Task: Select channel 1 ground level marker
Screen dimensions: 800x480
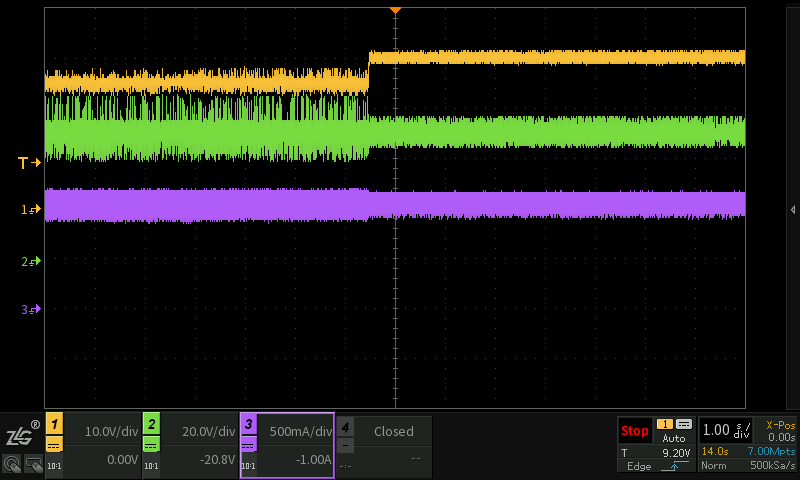Action: tap(31, 209)
